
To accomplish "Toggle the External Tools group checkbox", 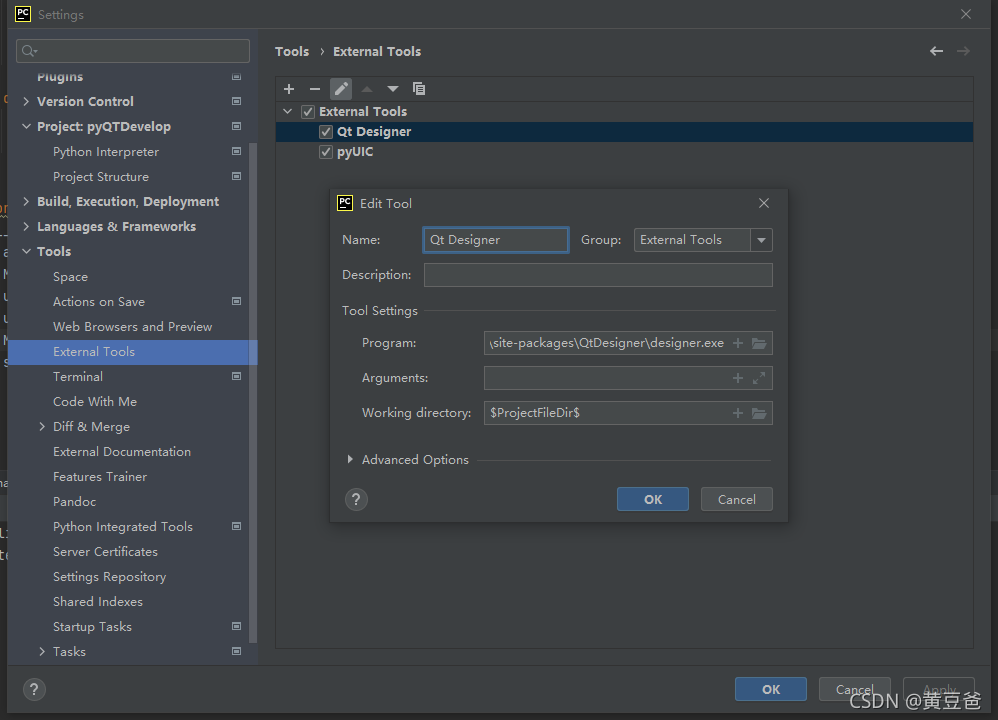I will click(308, 112).
